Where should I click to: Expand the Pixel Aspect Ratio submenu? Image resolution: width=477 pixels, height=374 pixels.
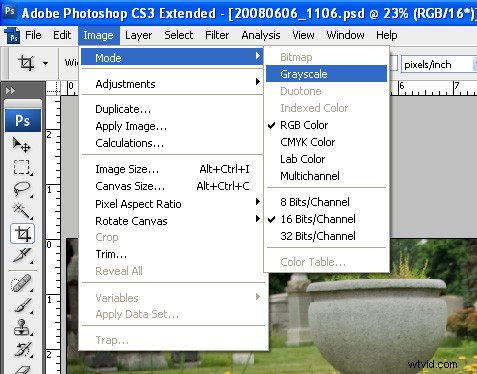point(172,204)
